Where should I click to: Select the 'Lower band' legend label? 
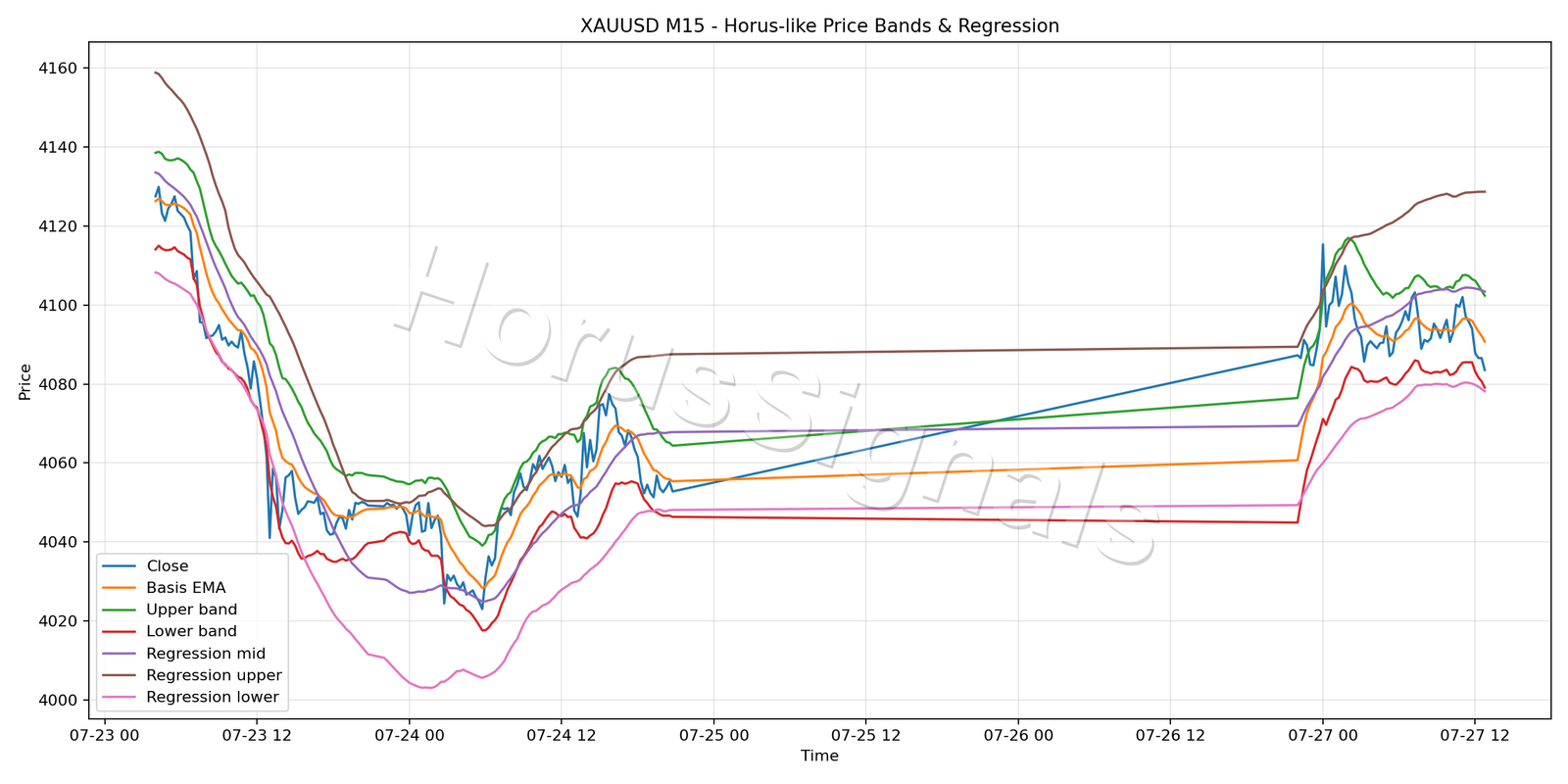point(192,632)
